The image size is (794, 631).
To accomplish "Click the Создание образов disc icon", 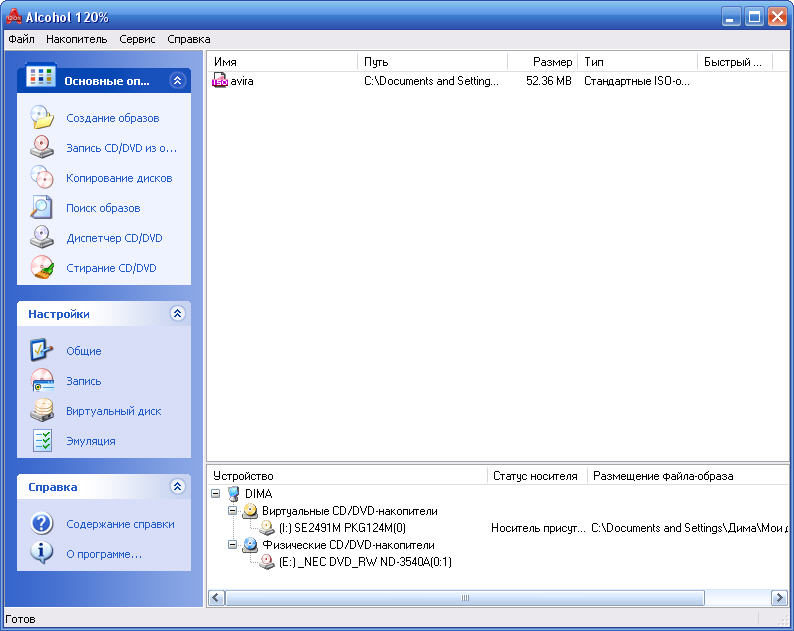I will 42,117.
